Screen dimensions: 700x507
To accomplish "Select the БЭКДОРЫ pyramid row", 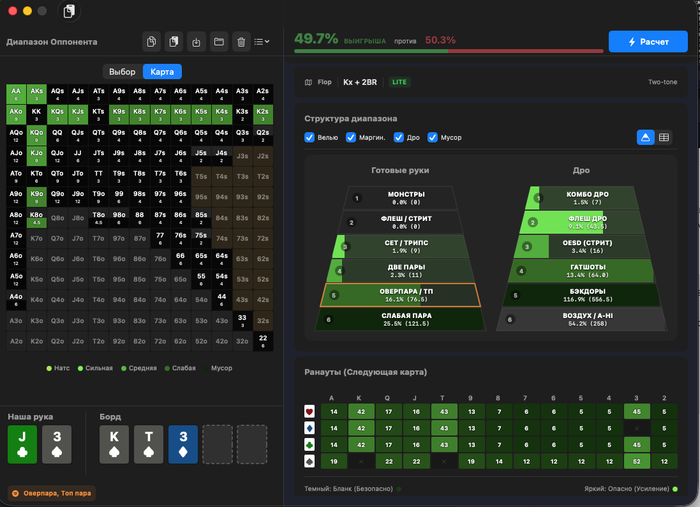I will (582, 295).
